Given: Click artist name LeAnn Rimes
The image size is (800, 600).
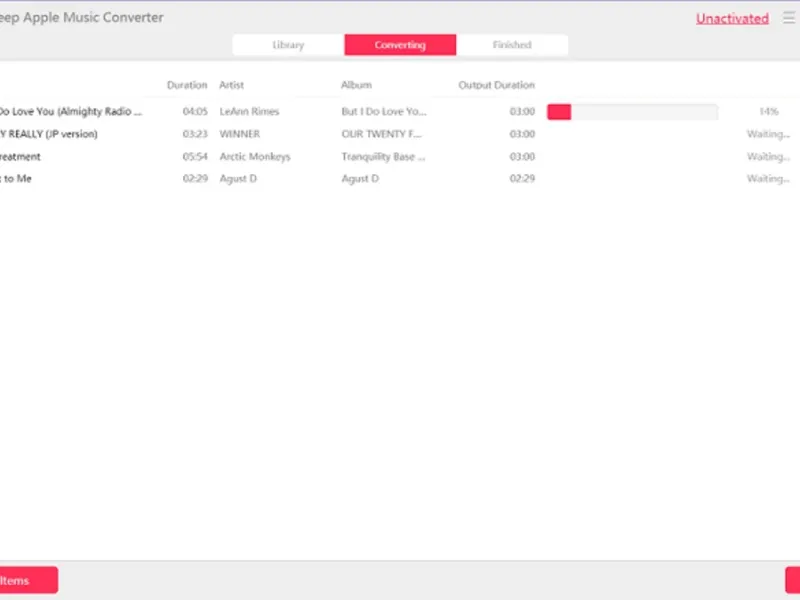Looking at the screenshot, I should (249, 112).
